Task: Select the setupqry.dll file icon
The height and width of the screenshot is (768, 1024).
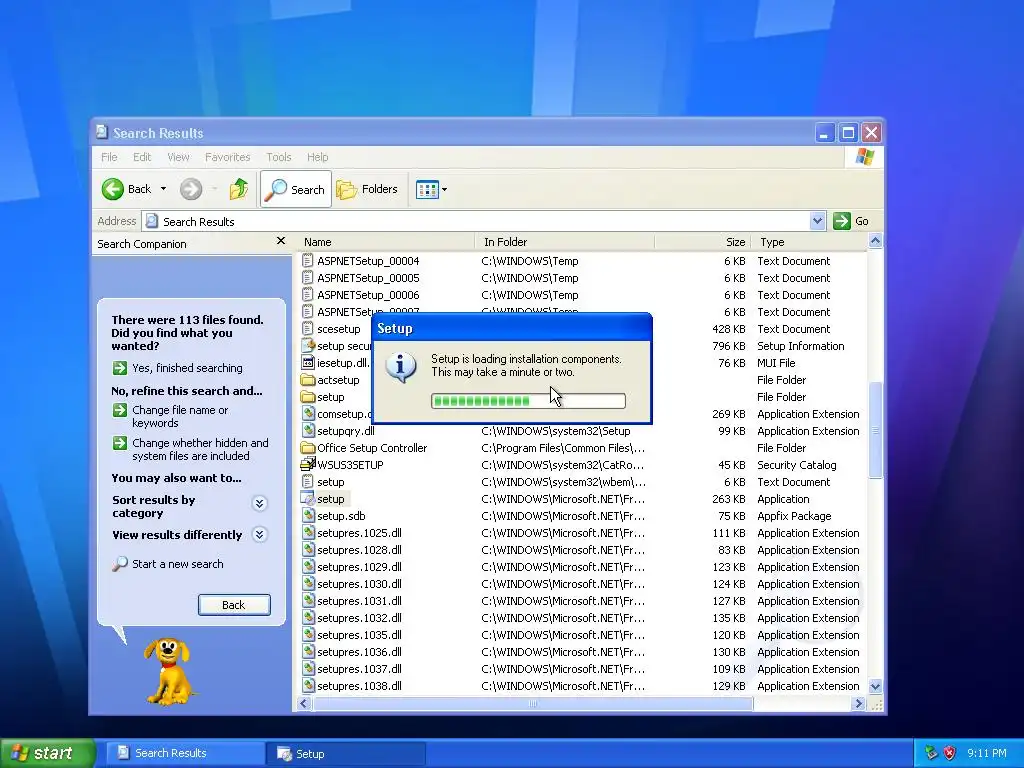Action: [x=308, y=430]
